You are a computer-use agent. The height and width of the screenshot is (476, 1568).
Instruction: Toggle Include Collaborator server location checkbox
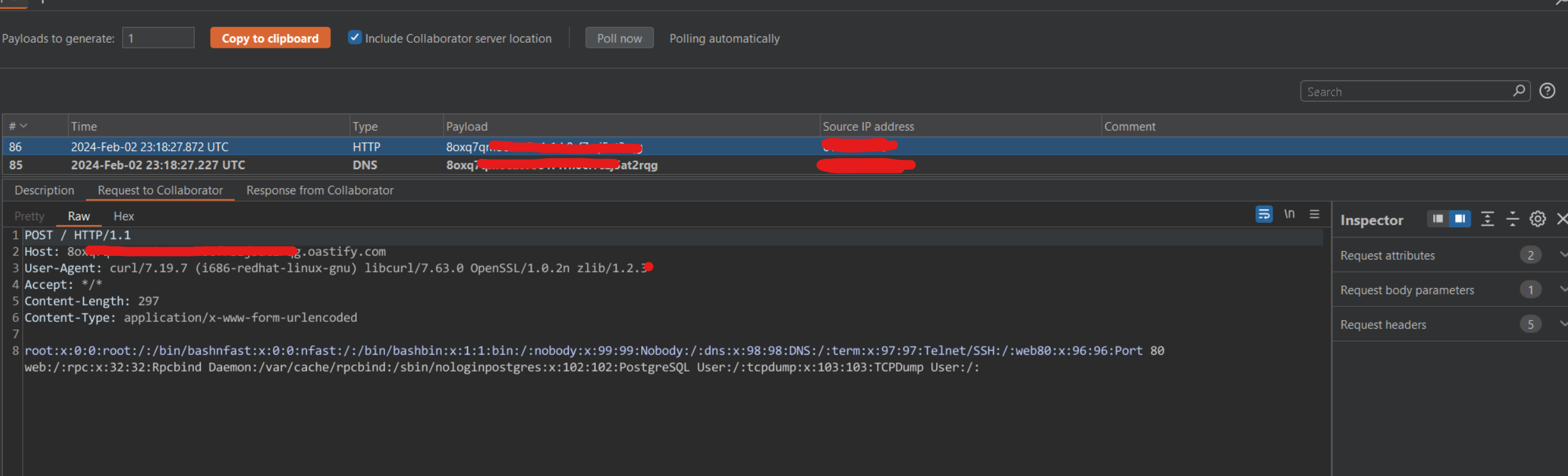click(x=355, y=38)
